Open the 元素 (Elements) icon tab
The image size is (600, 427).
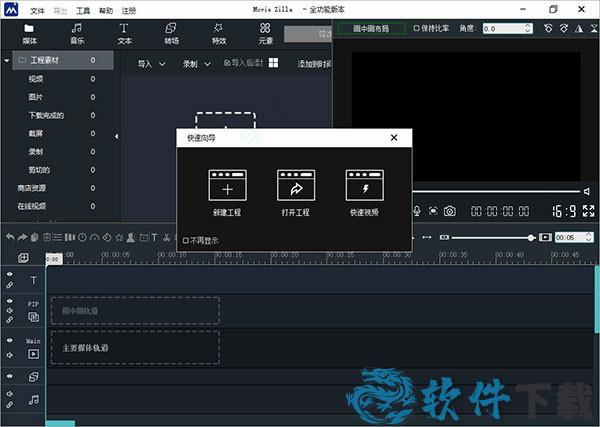coord(265,33)
